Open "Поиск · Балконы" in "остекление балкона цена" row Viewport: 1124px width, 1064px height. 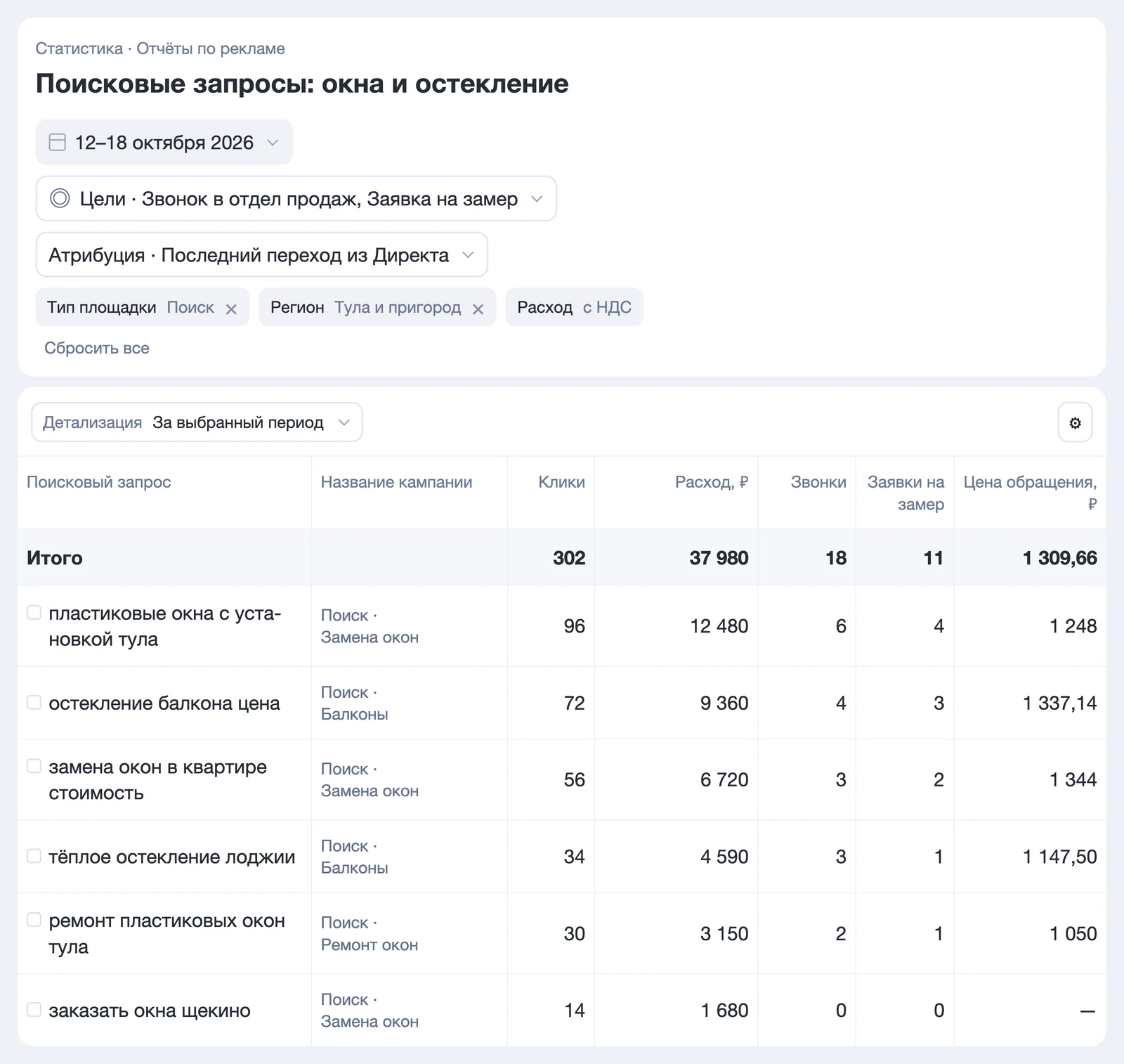[x=355, y=703]
